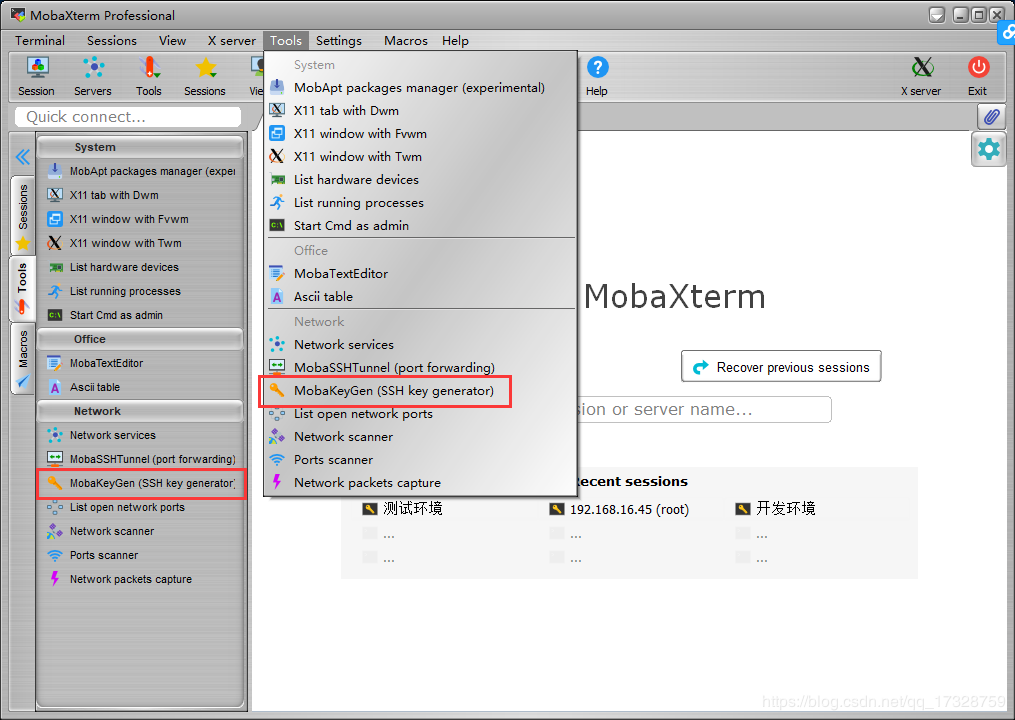Image resolution: width=1015 pixels, height=720 pixels.
Task: Click Network services icon in sidebar
Action: [55, 435]
